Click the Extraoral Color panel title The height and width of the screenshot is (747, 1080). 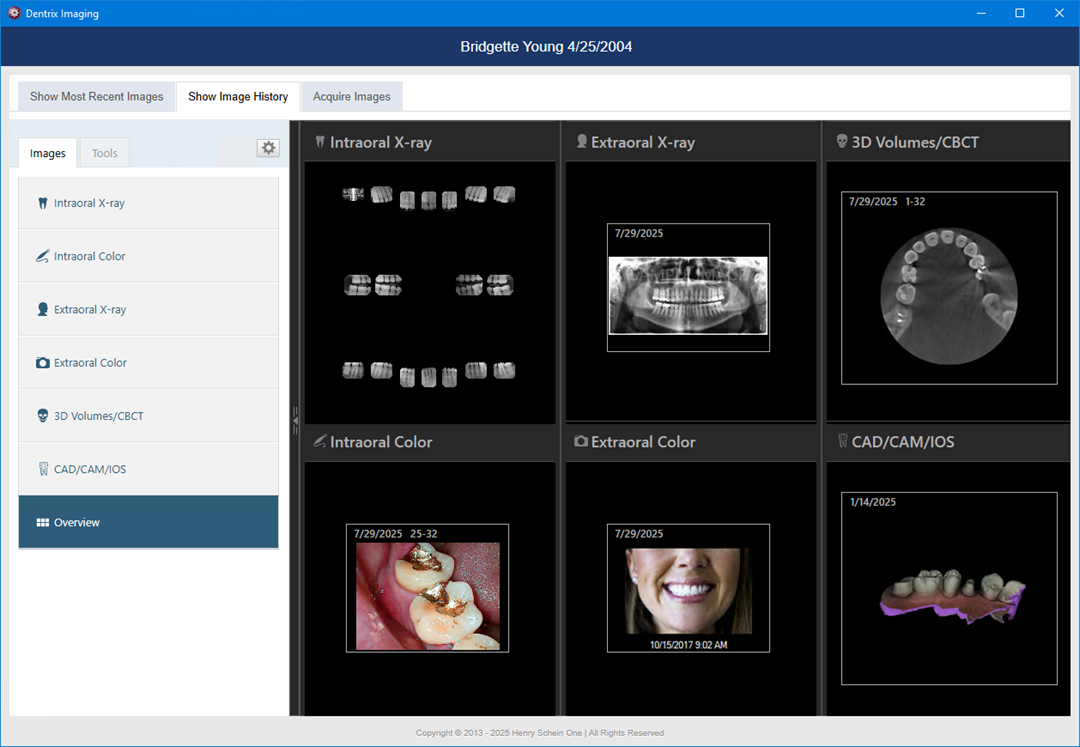(x=643, y=441)
